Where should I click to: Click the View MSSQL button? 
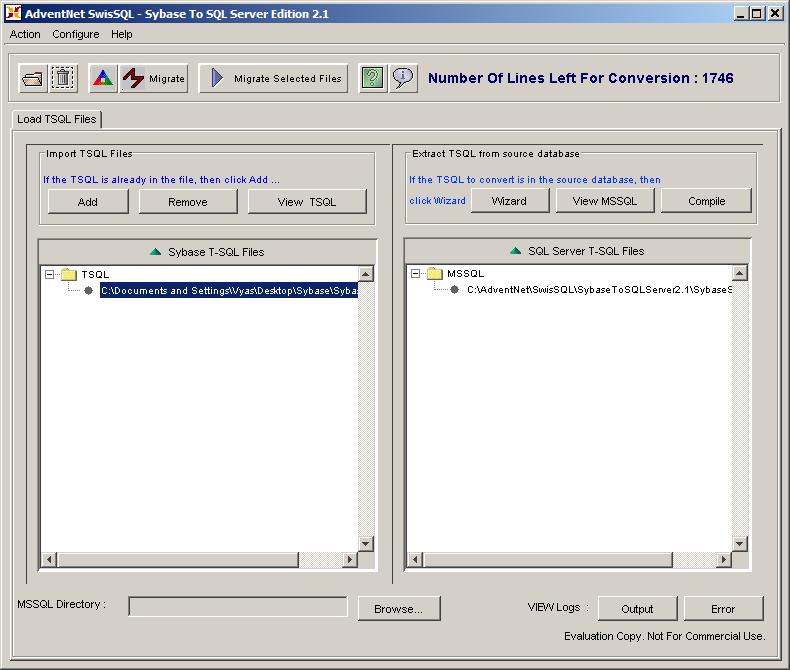point(605,201)
